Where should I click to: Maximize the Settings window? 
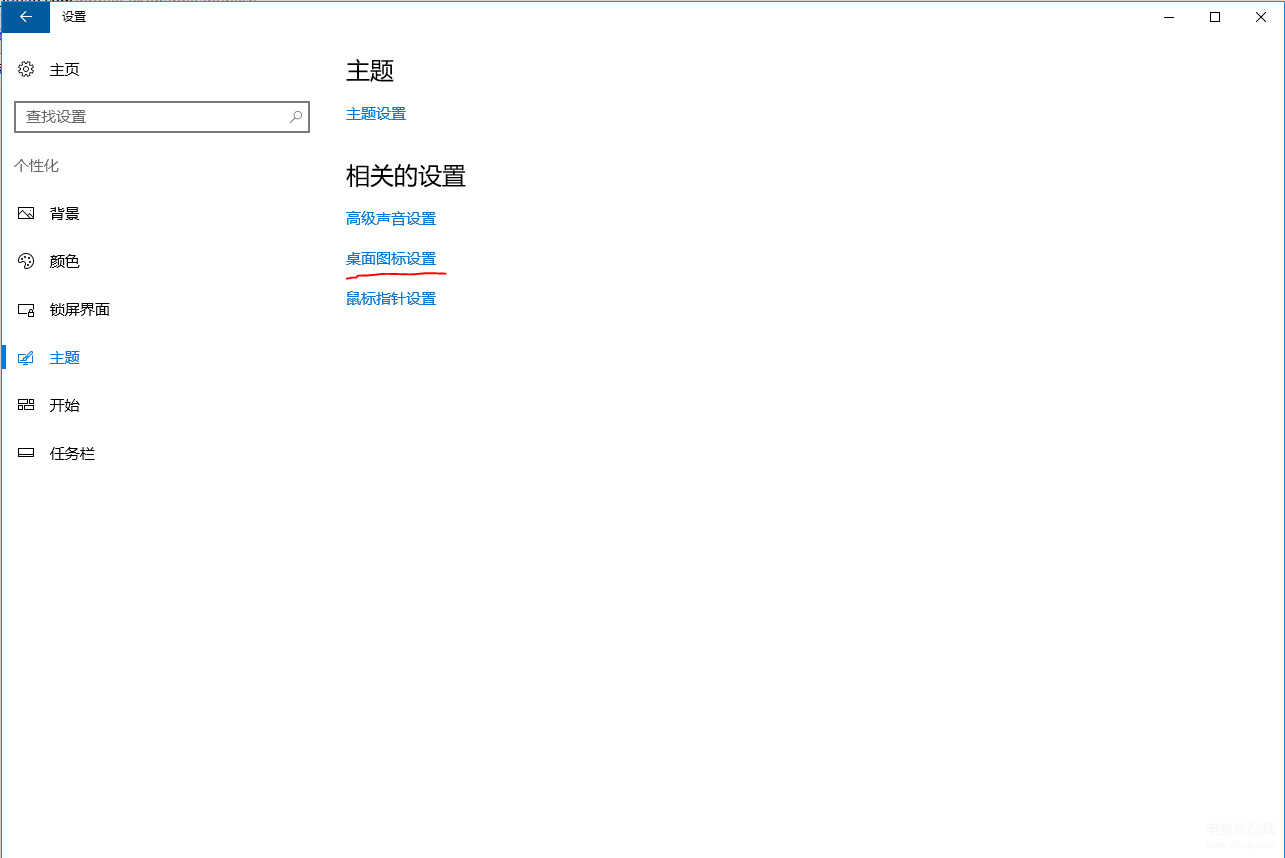(1215, 17)
